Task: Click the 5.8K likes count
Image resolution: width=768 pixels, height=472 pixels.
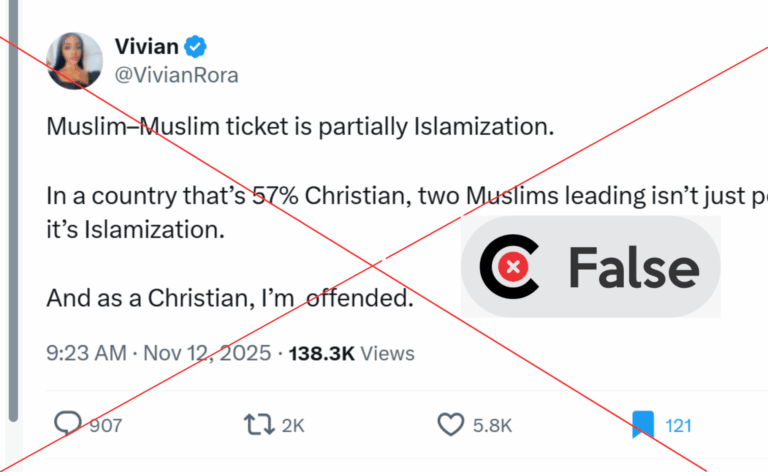Action: coord(492,425)
